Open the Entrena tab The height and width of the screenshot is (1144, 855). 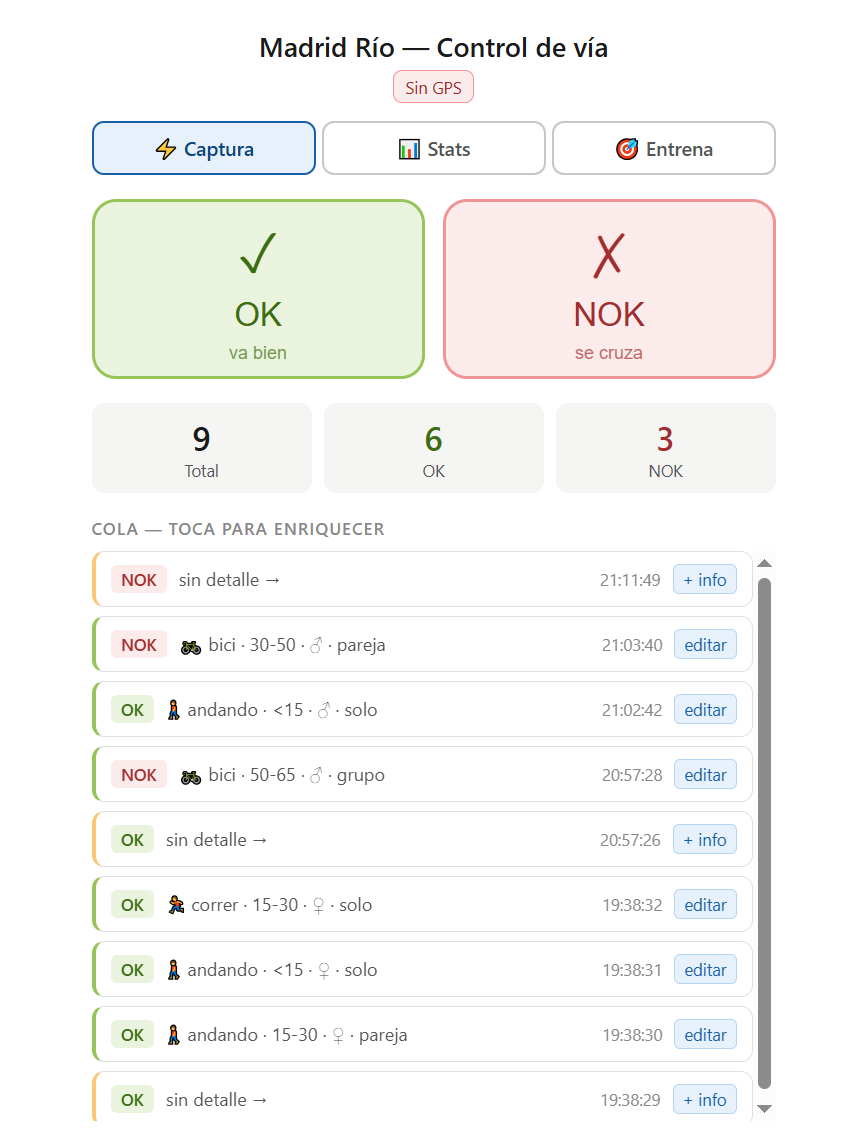coord(664,149)
